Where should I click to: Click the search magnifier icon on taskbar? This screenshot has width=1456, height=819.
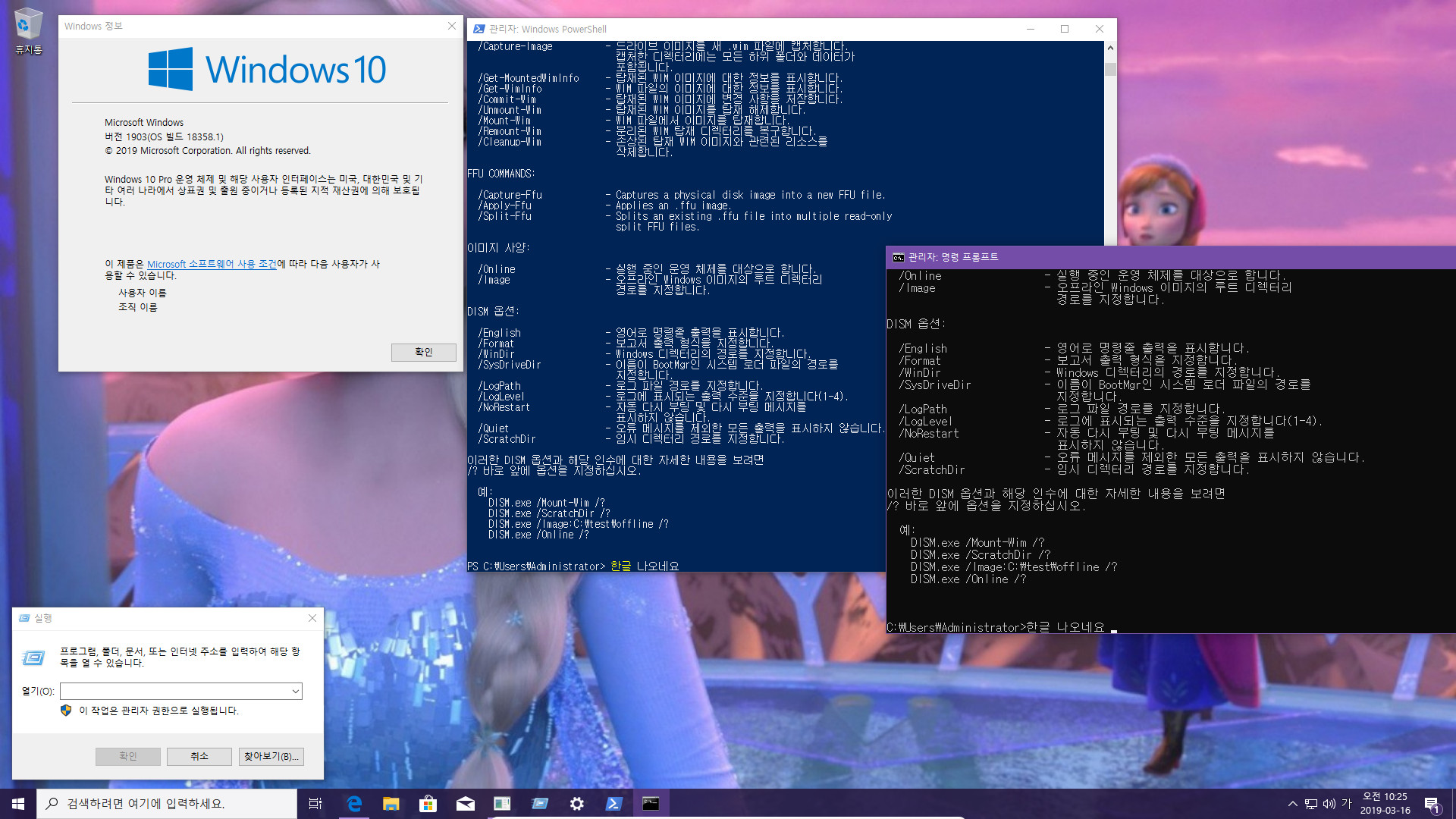52,804
